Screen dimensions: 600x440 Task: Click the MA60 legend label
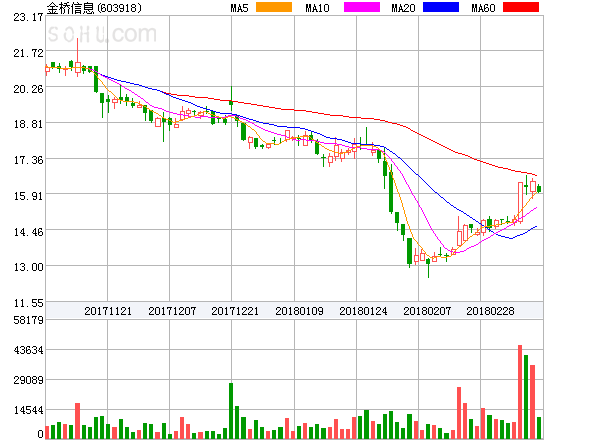[x=483, y=8]
